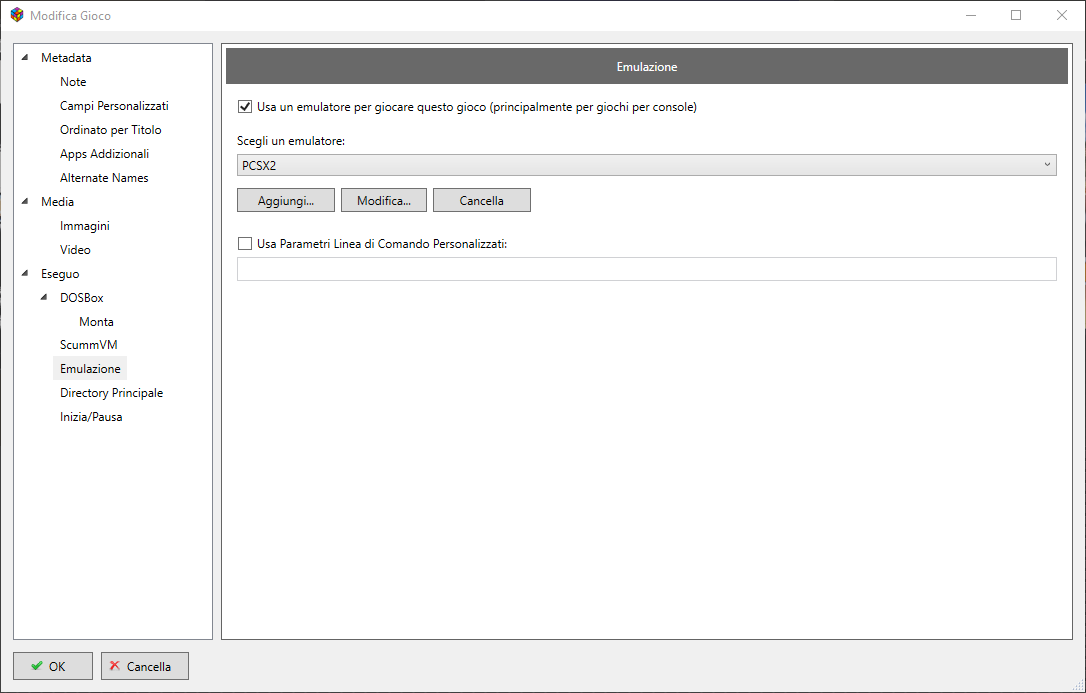The height and width of the screenshot is (693, 1086).
Task: Click the Emulazione header bar
Action: 647,66
